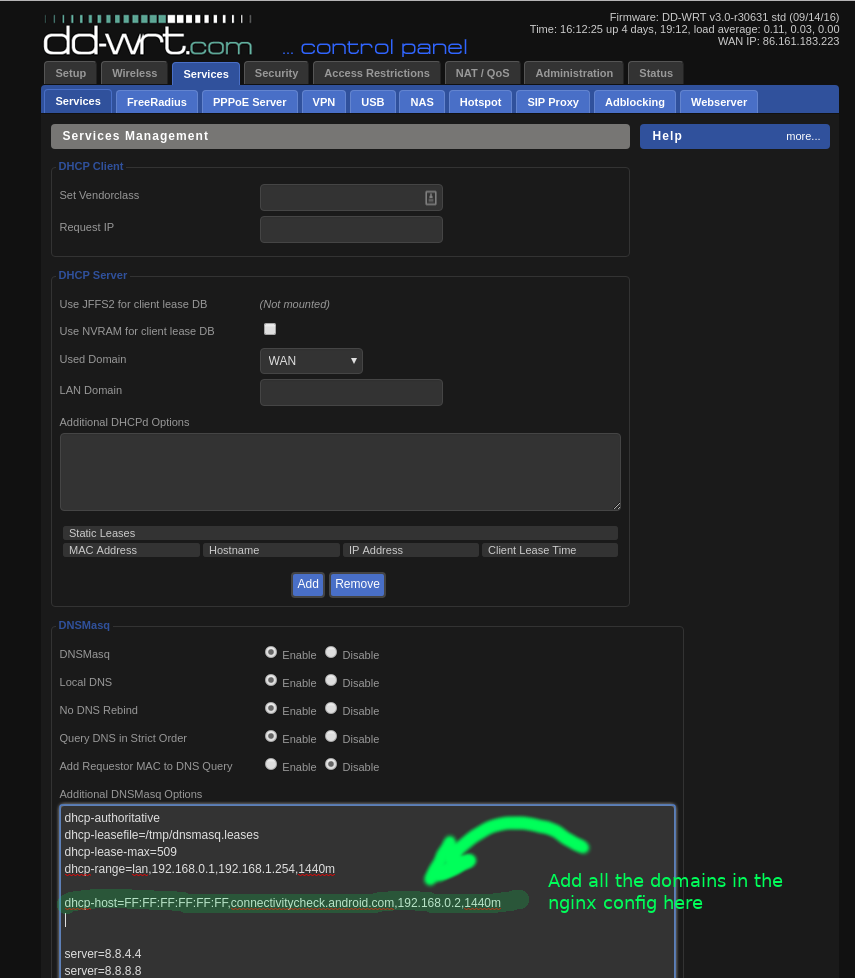
Task: Select Enable for Query DNS in Strict Order
Action: (271, 737)
